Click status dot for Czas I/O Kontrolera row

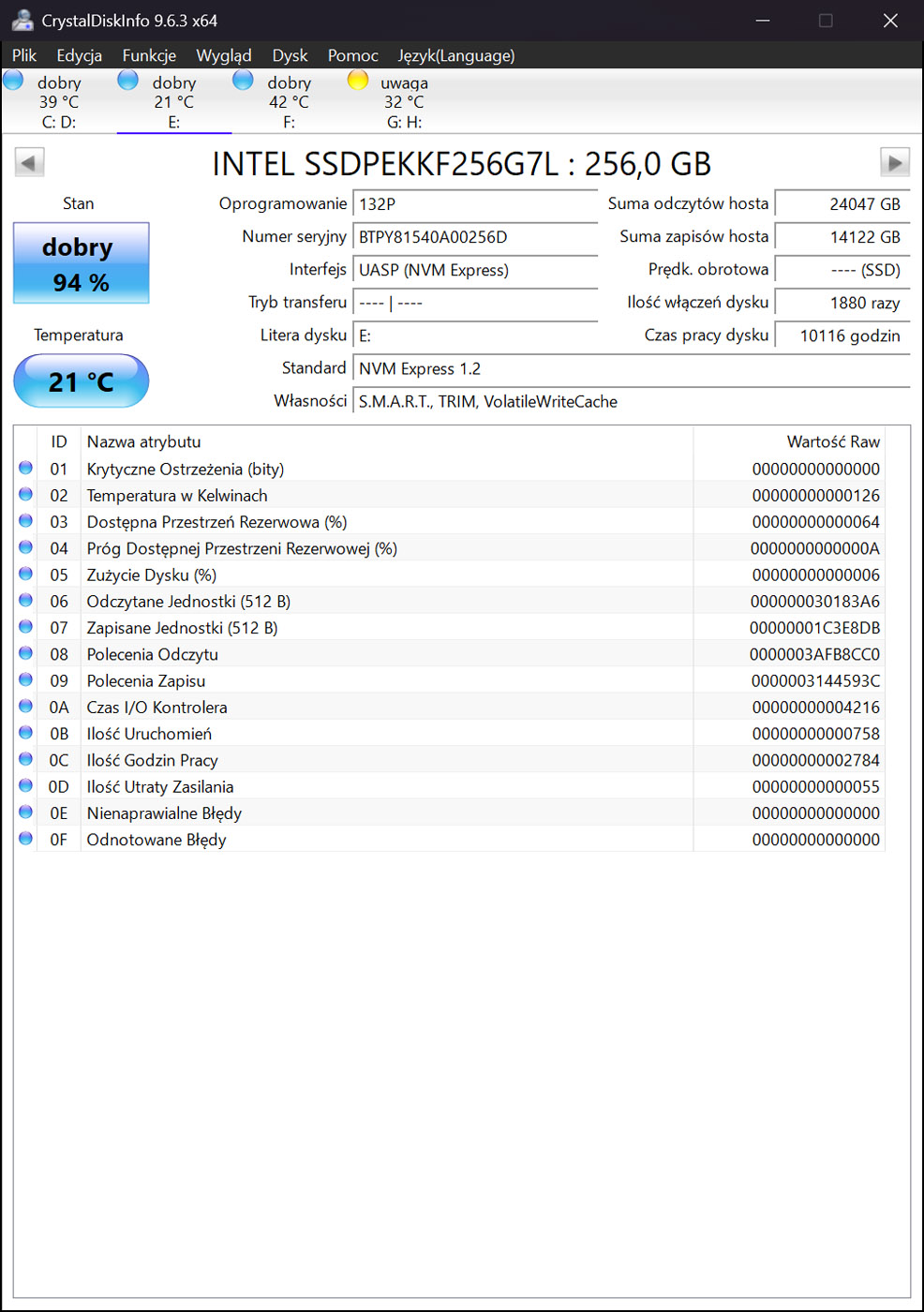[x=25, y=706]
